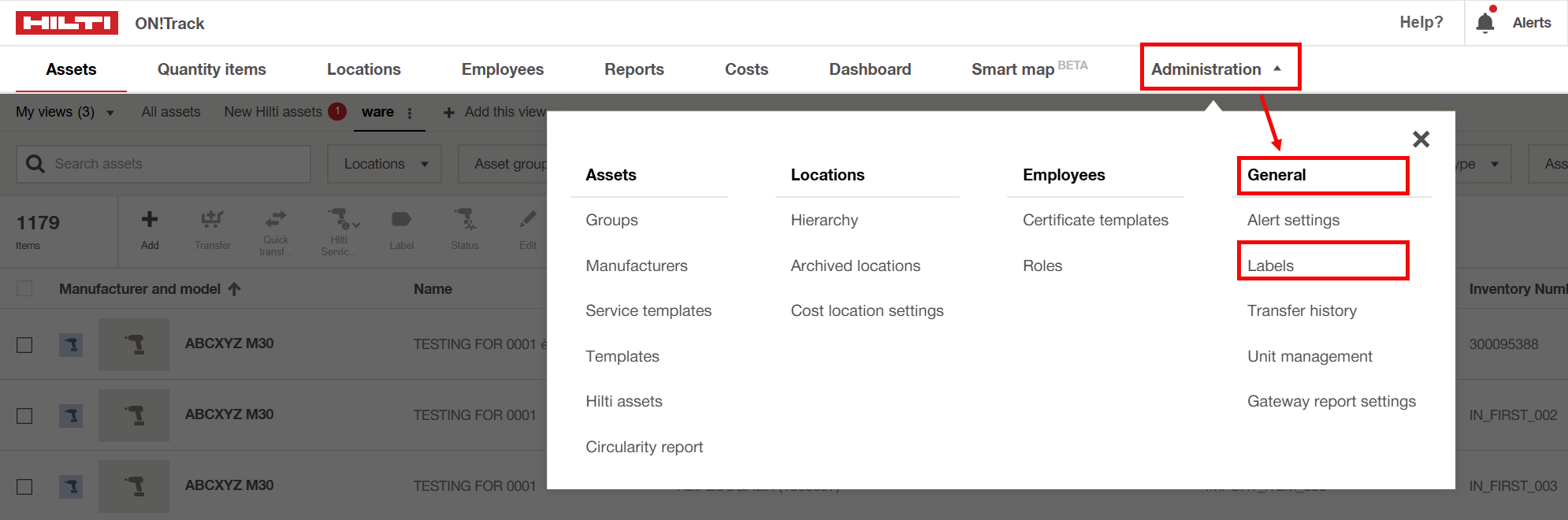Click the Add asset plus icon
Viewport: 1568px width, 520px height.
point(150,220)
